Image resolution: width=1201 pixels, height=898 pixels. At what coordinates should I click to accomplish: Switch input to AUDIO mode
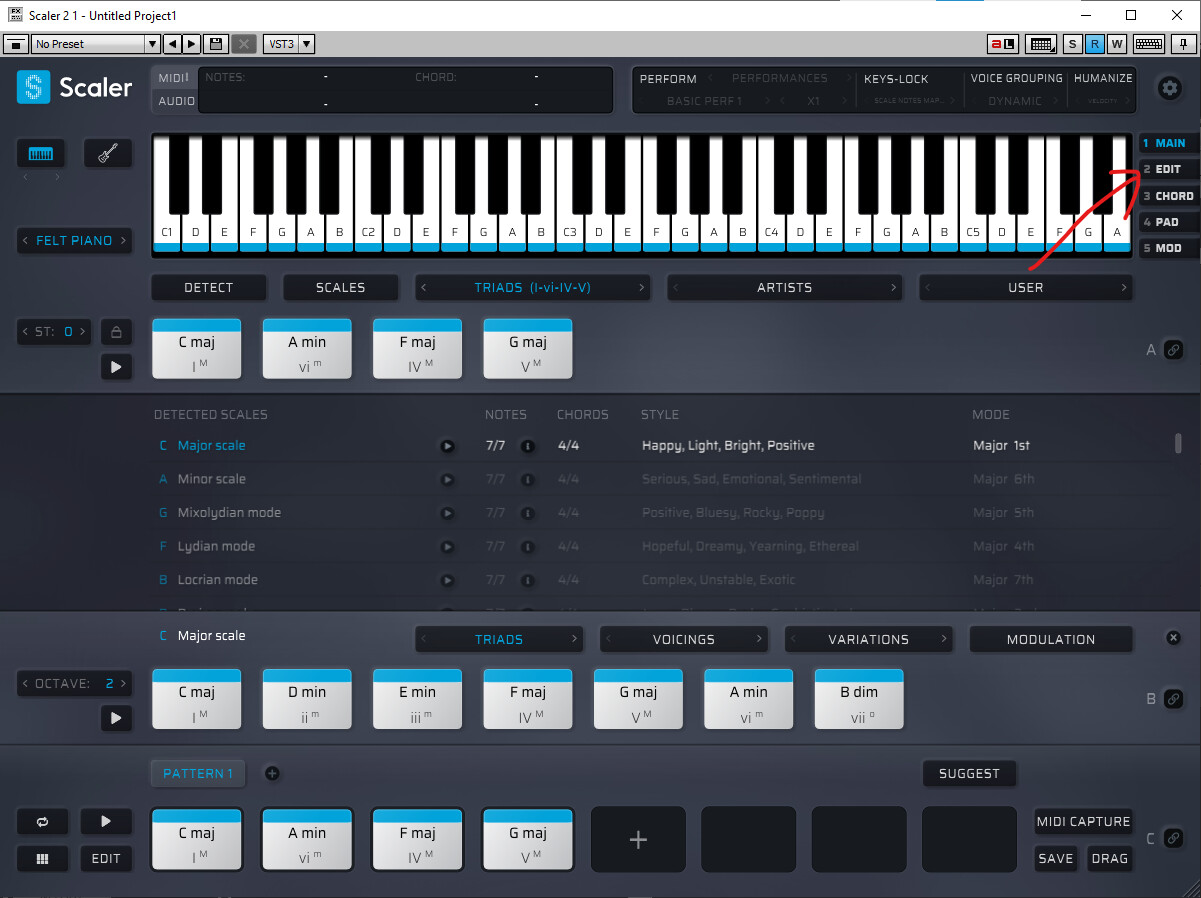point(176,101)
